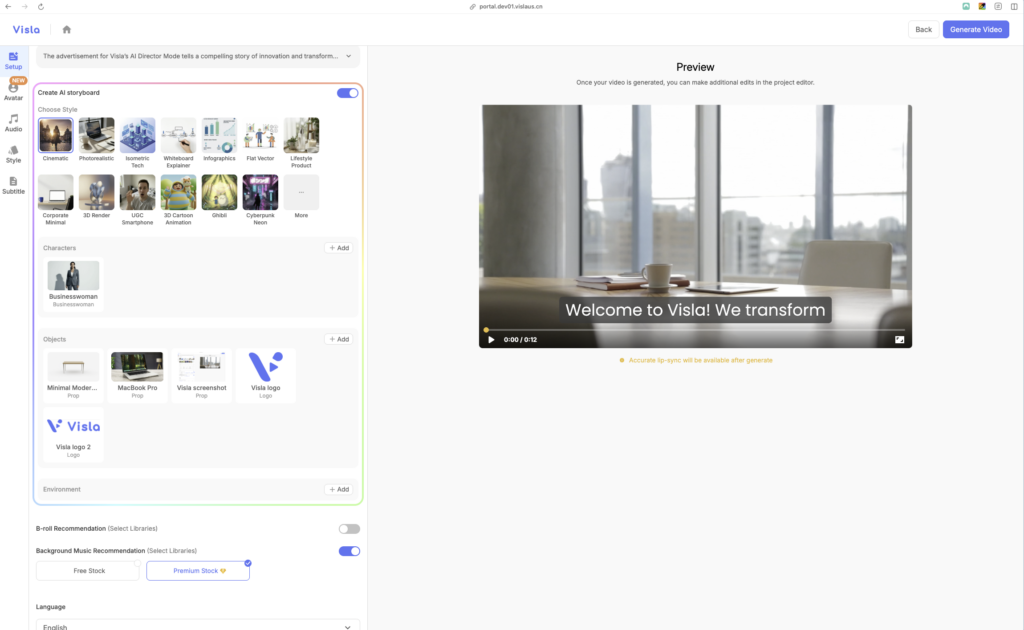Click the home icon in header
This screenshot has height=630, width=1024.
66,29
